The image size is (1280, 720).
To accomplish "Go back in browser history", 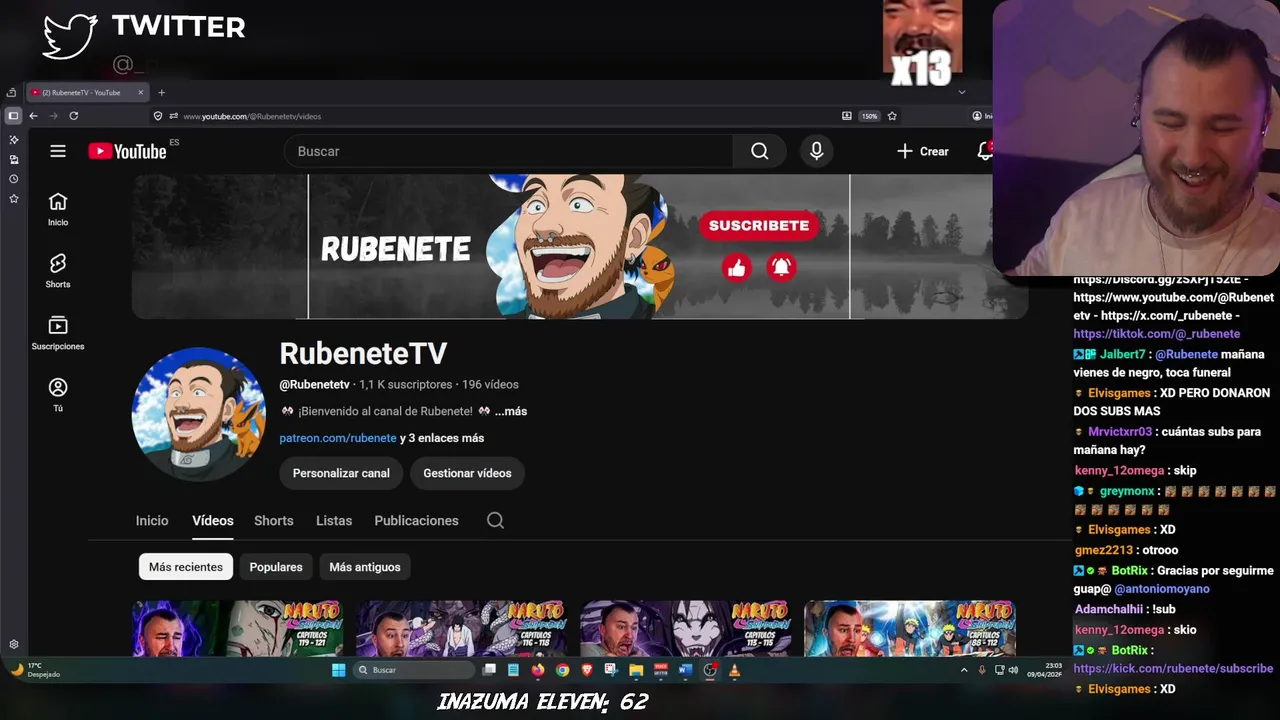I will (x=33, y=116).
